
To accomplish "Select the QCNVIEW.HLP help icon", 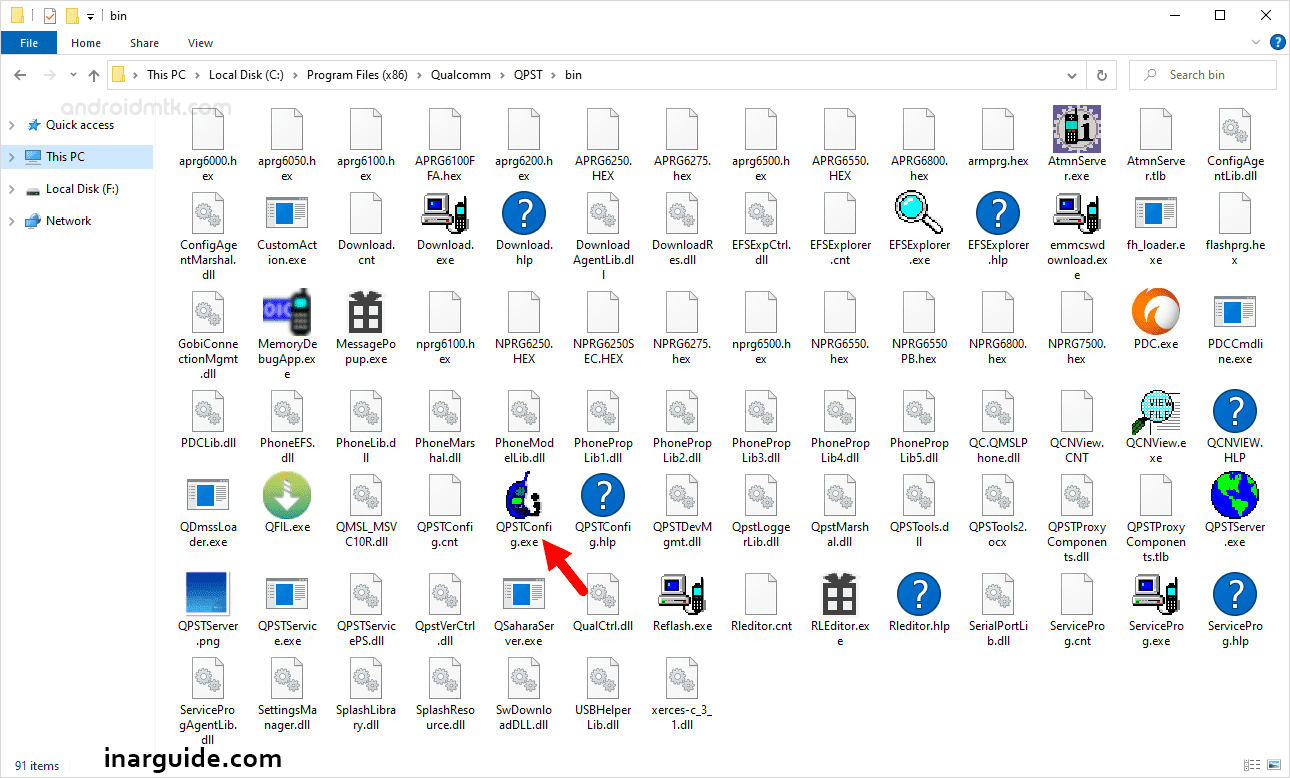I will 1235,411.
